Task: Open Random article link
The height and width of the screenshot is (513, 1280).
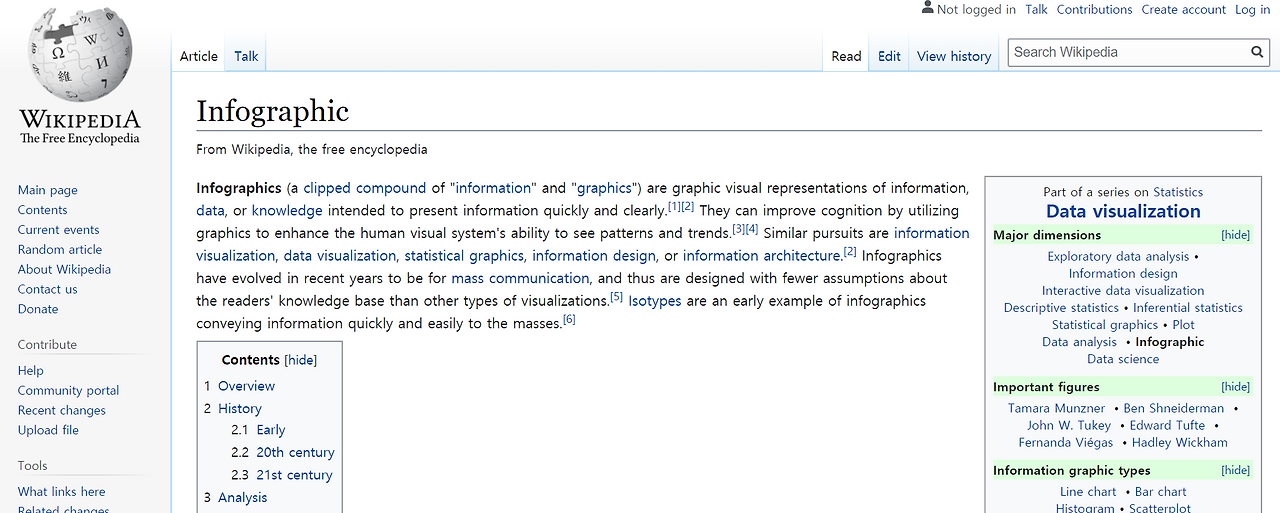Action: pyautogui.click(x=60, y=250)
